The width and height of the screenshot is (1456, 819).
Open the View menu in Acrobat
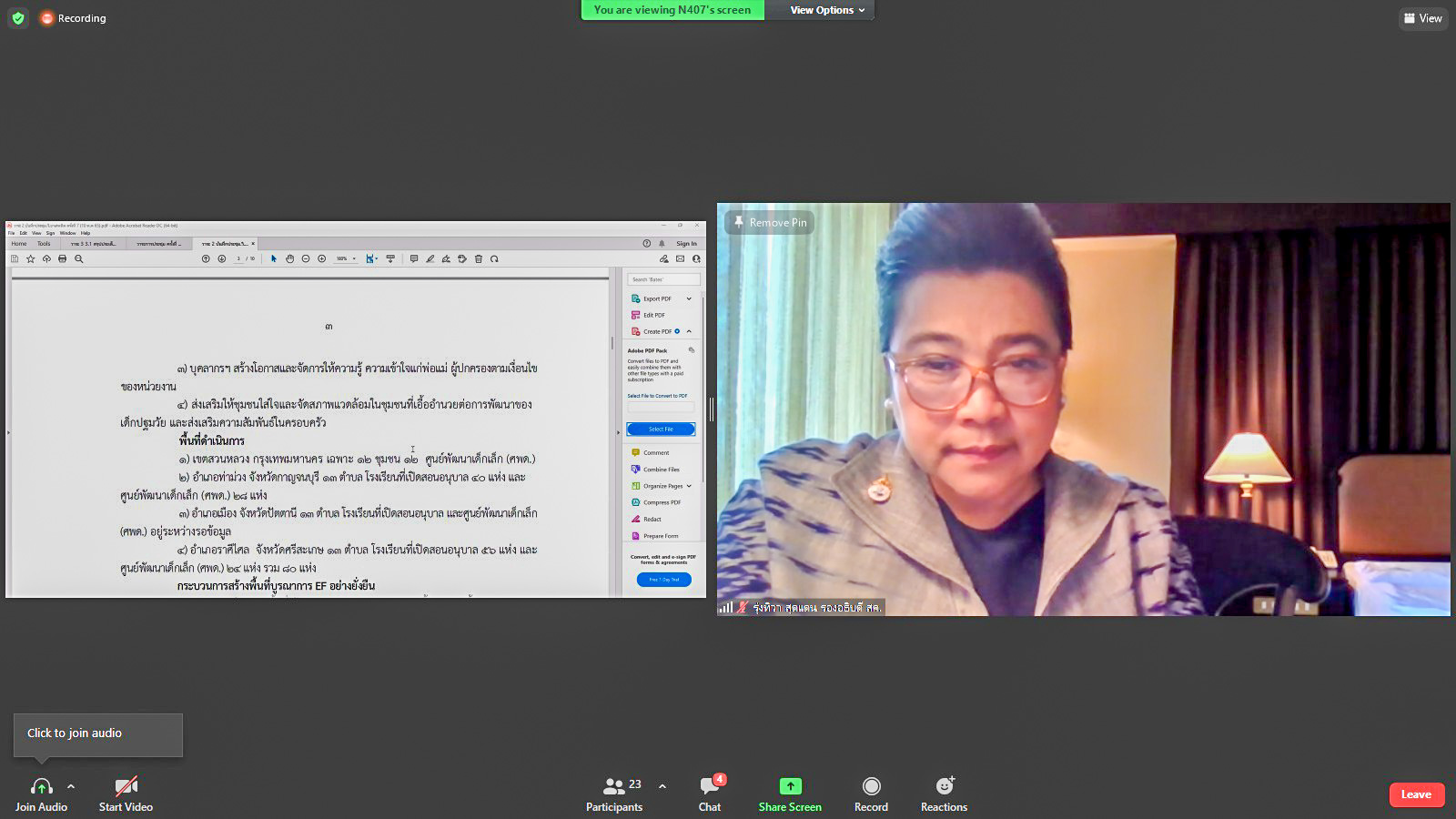36,233
